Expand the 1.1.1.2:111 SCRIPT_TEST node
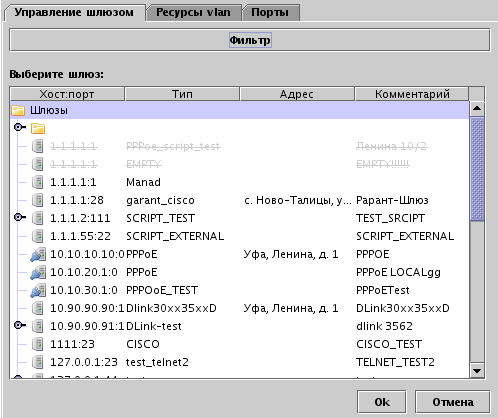498x418 pixels. 19,217
